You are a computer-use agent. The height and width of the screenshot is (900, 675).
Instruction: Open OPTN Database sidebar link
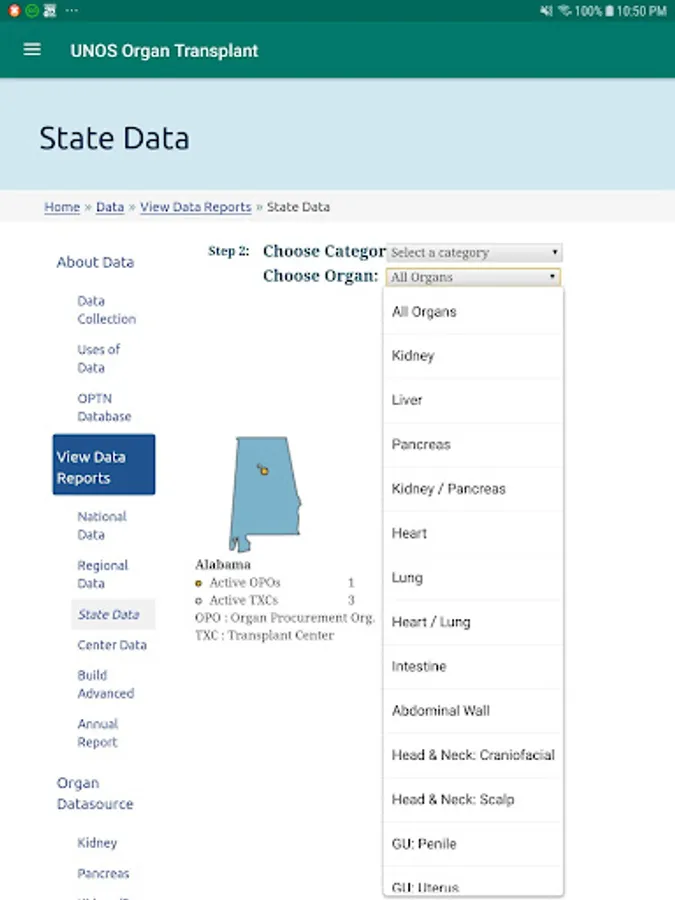click(104, 407)
